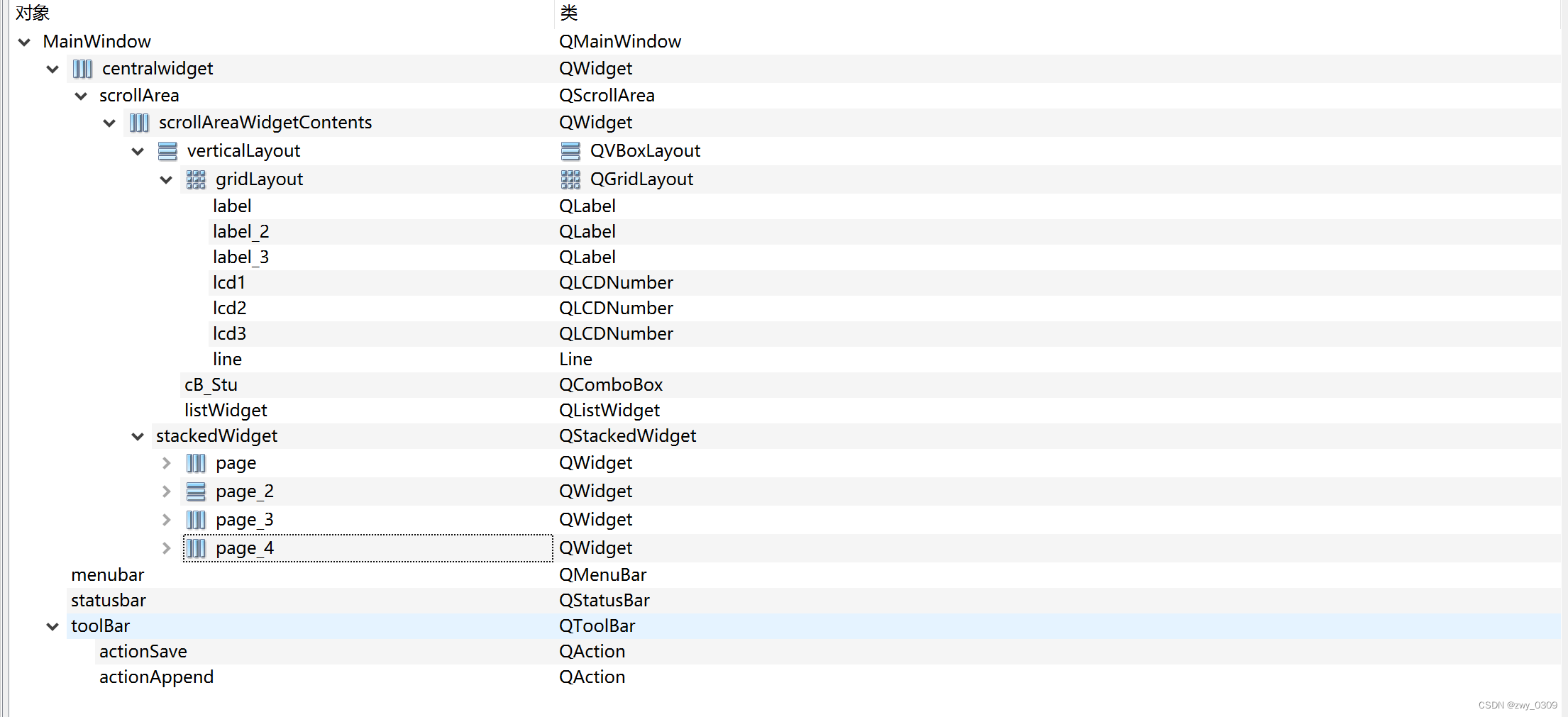
Task: Click the layout icon beside page
Action: (196, 463)
